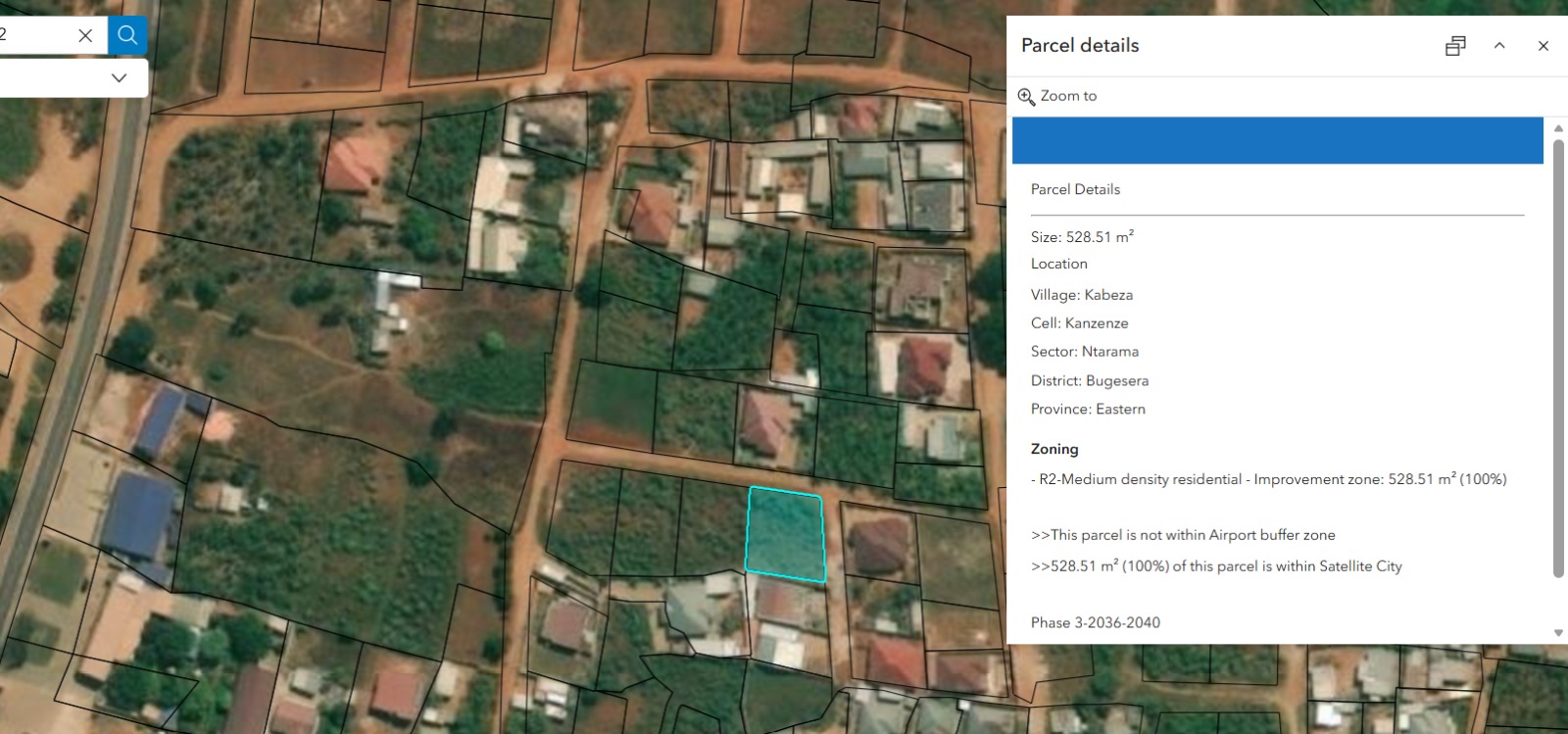This screenshot has height=734, width=1568.
Task: Click the 'Province: Eastern' text
Action: 1088,410
